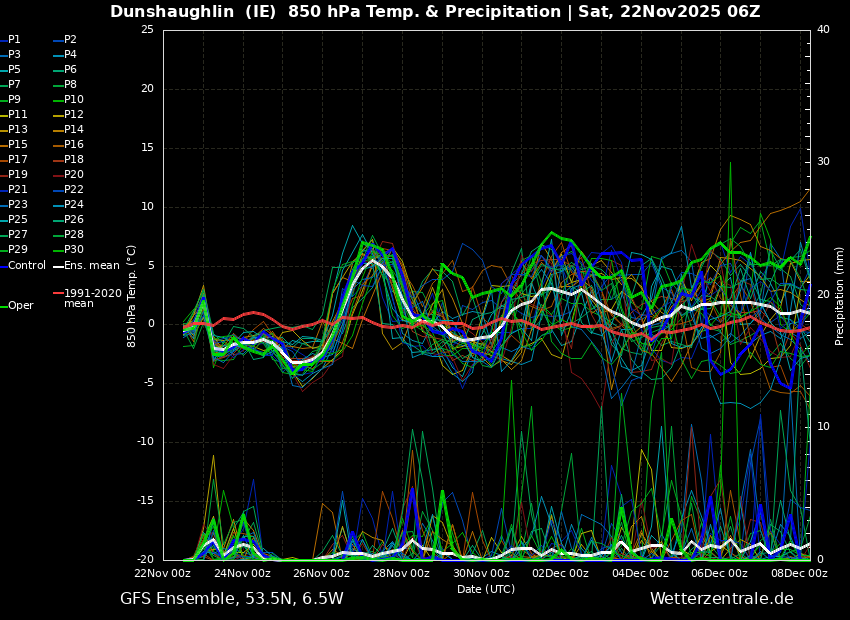Click the 28Nov 00z date tick

click(x=402, y=573)
